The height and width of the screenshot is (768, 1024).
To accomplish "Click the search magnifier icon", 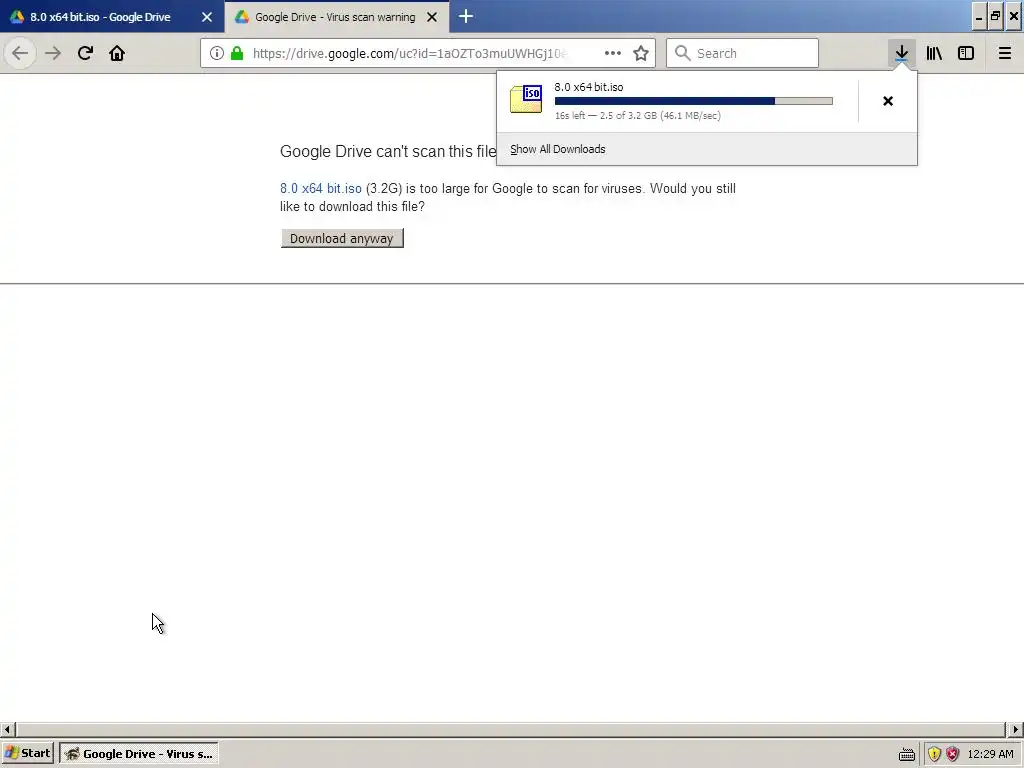I will pyautogui.click(x=682, y=53).
